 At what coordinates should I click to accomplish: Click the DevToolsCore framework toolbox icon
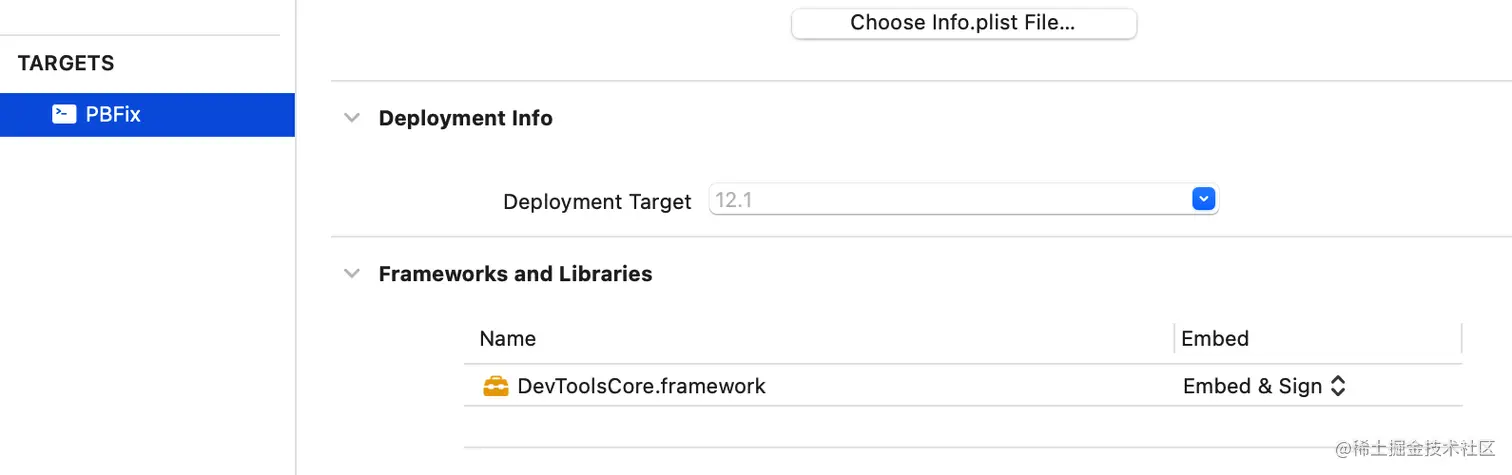496,386
